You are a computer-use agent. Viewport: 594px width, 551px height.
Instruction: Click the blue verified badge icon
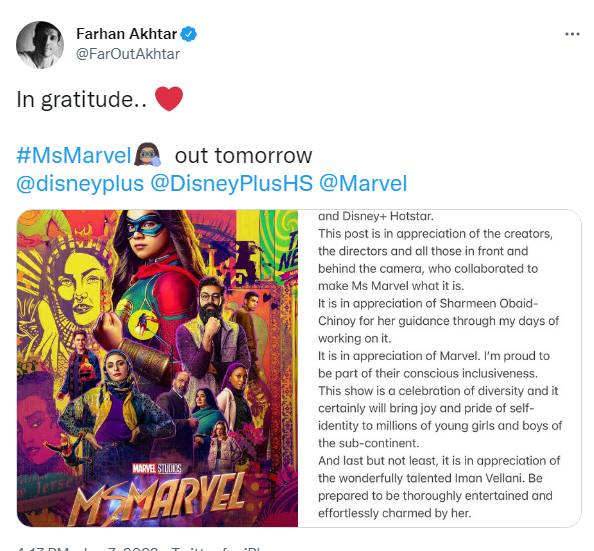(x=188, y=34)
